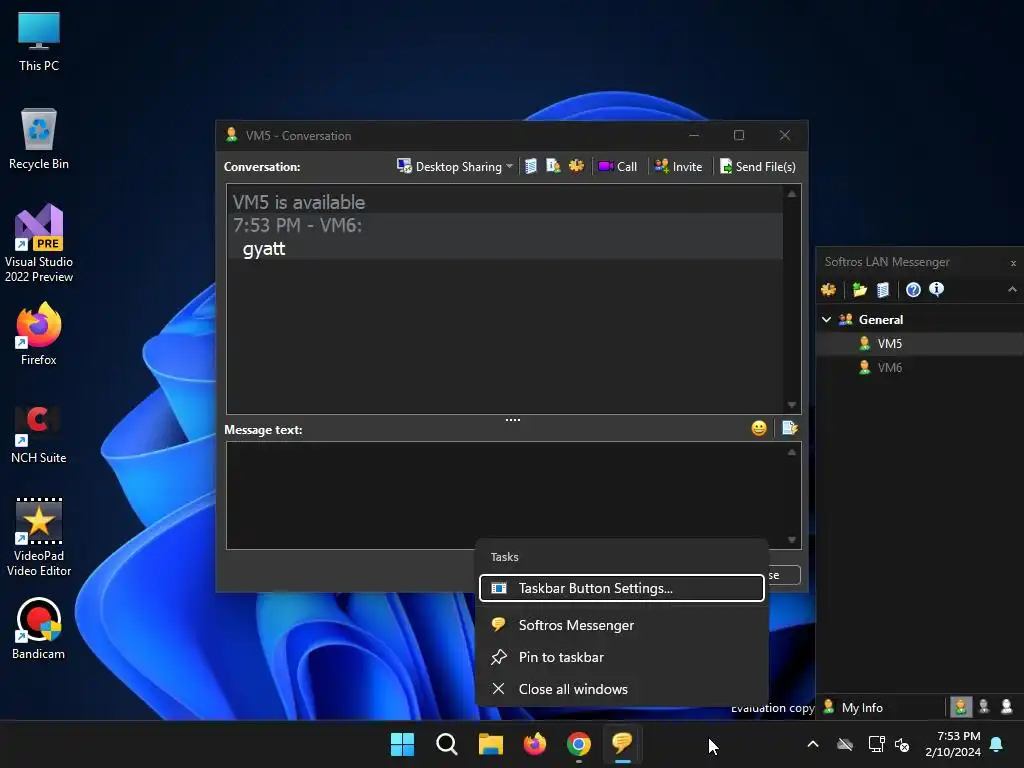The width and height of the screenshot is (1024, 768).
Task: Open Windows Start menu
Action: tap(402, 744)
